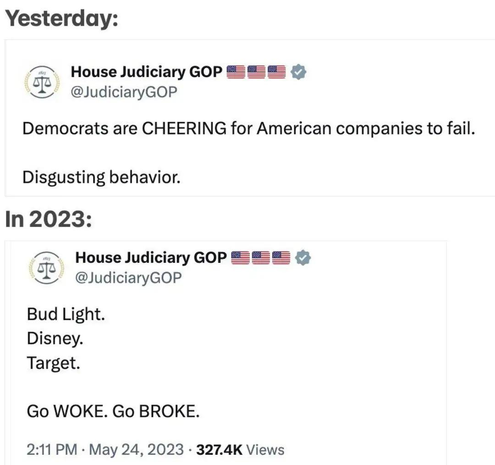
Task: Open @JudiciaryGOP handle in the 2023 tweet
Action: (128, 278)
